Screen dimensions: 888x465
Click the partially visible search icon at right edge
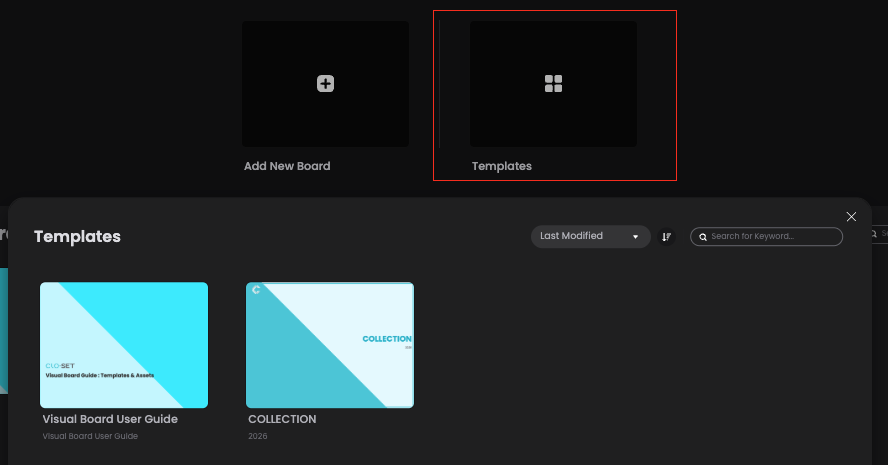point(874,233)
